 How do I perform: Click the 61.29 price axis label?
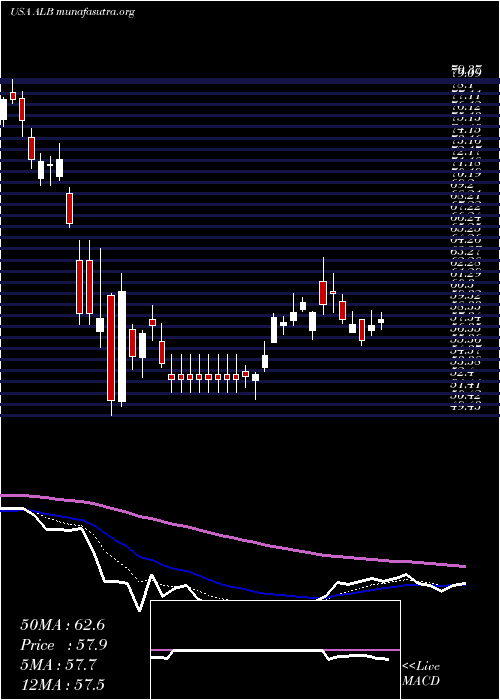pyautogui.click(x=466, y=273)
